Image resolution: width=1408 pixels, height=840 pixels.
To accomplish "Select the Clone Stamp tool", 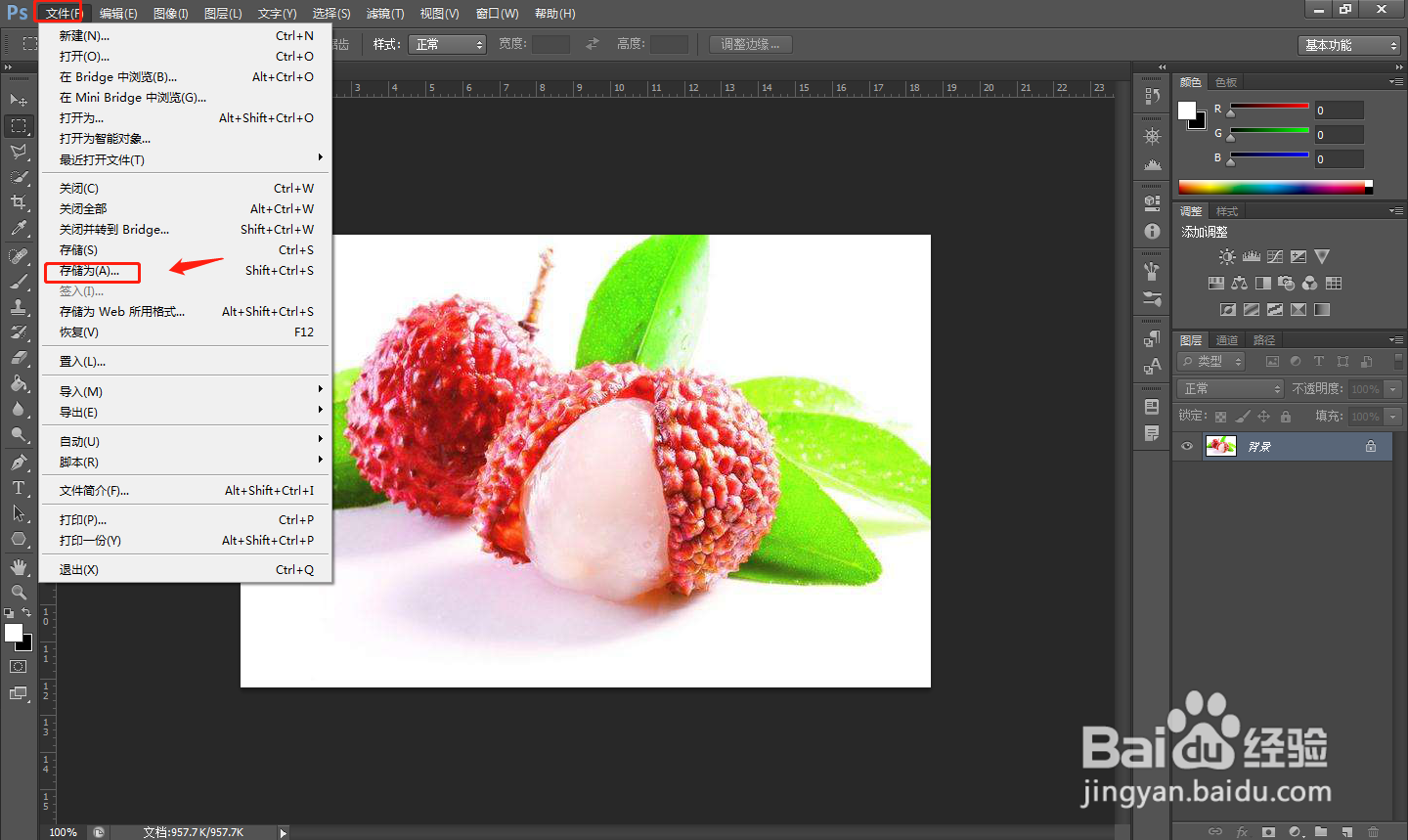I will click(19, 307).
